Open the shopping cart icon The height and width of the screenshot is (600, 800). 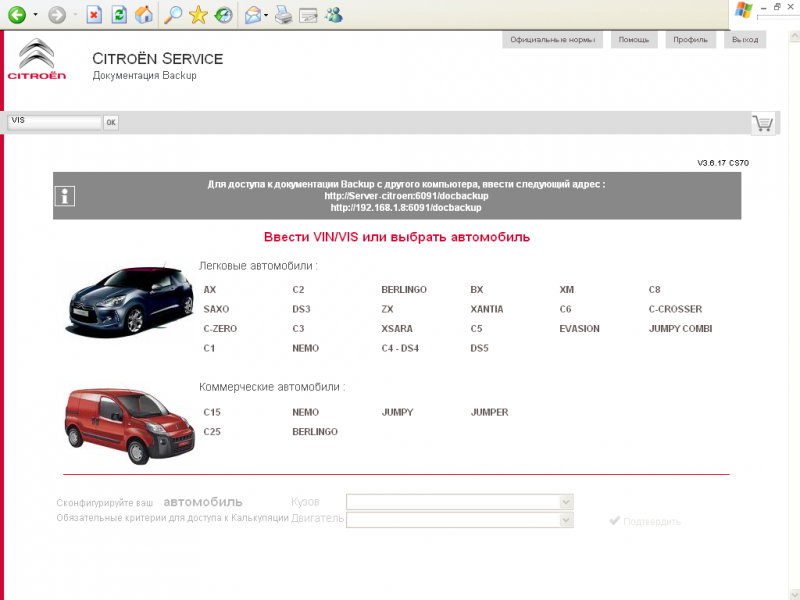click(x=763, y=123)
